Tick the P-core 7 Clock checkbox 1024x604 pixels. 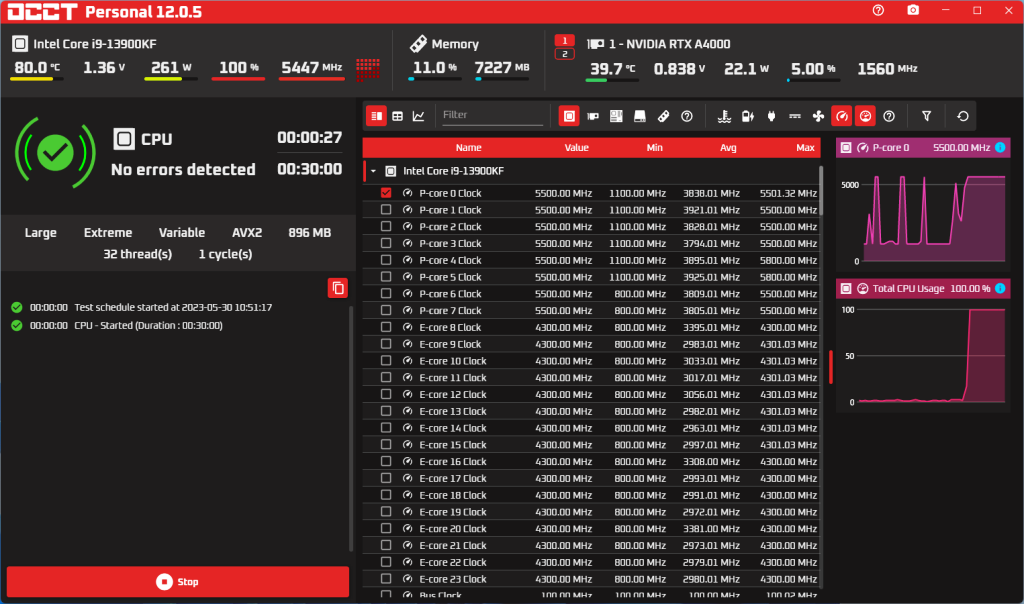pos(386,310)
